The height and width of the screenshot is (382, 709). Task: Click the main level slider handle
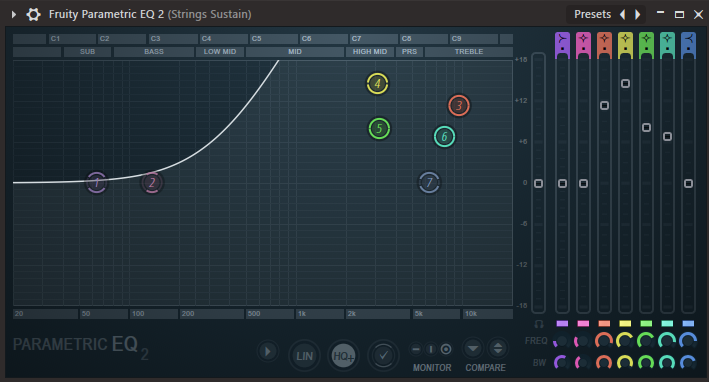pyautogui.click(x=539, y=184)
